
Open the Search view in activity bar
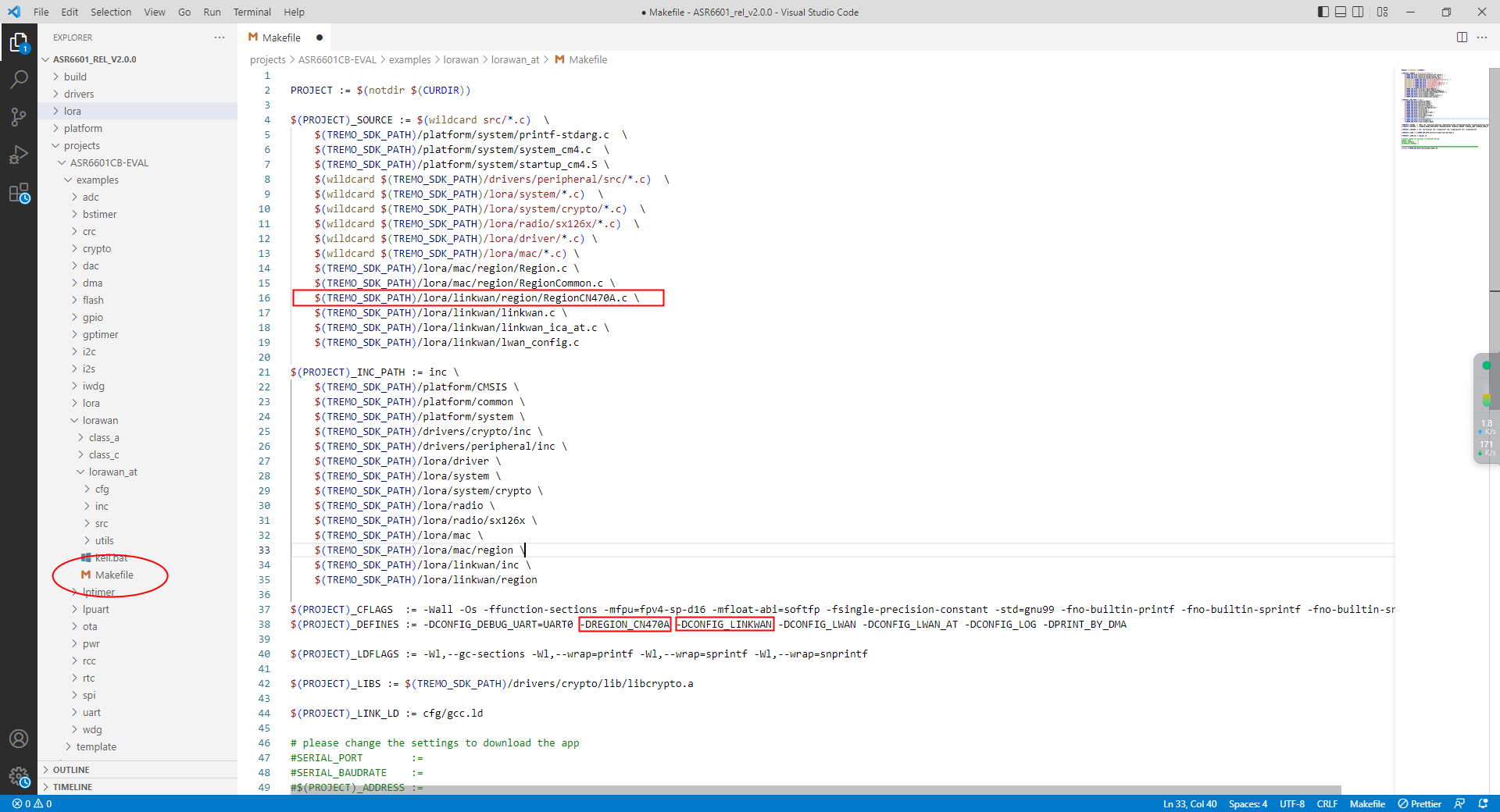click(x=19, y=80)
